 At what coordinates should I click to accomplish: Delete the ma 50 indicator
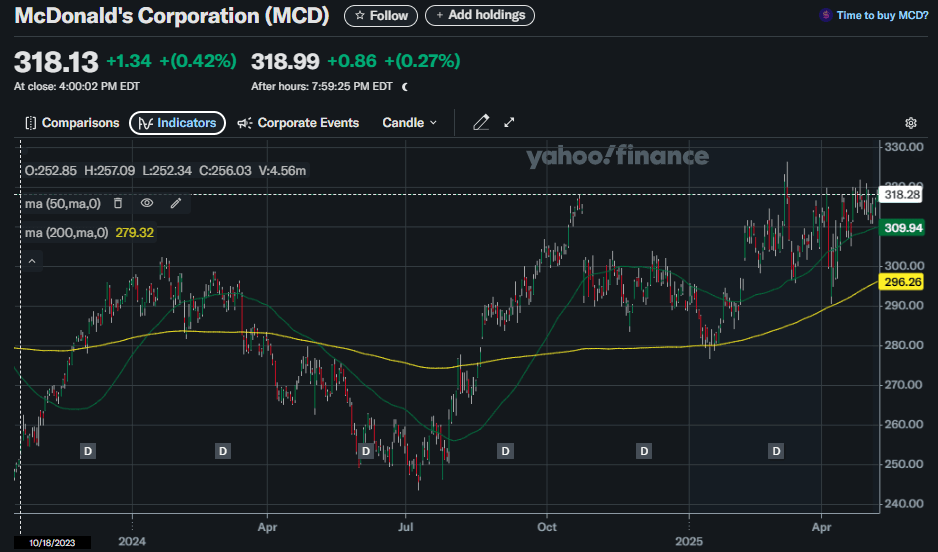(117, 203)
